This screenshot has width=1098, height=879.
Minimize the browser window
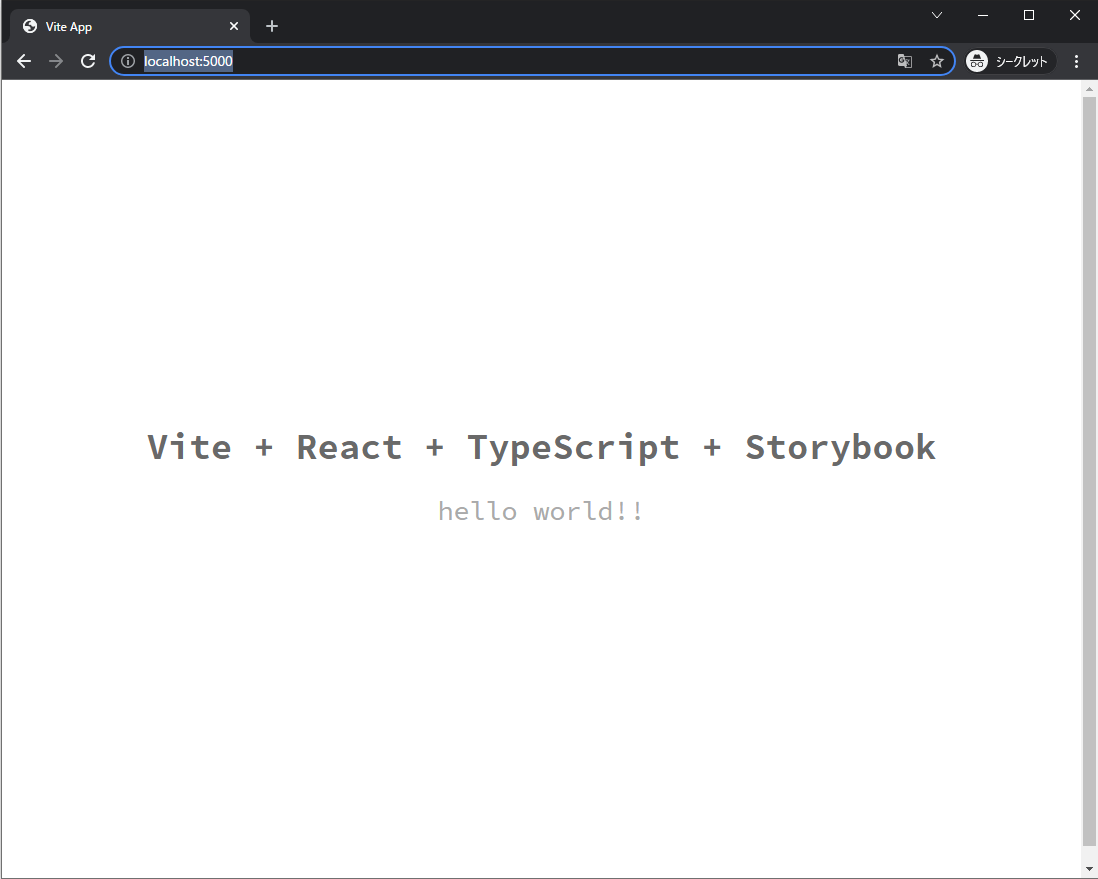(983, 15)
